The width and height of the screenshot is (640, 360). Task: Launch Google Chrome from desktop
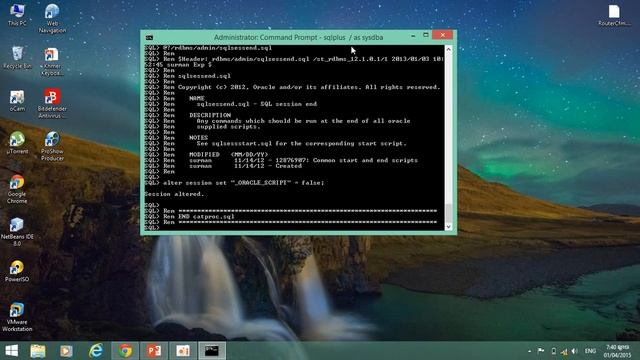point(17,189)
